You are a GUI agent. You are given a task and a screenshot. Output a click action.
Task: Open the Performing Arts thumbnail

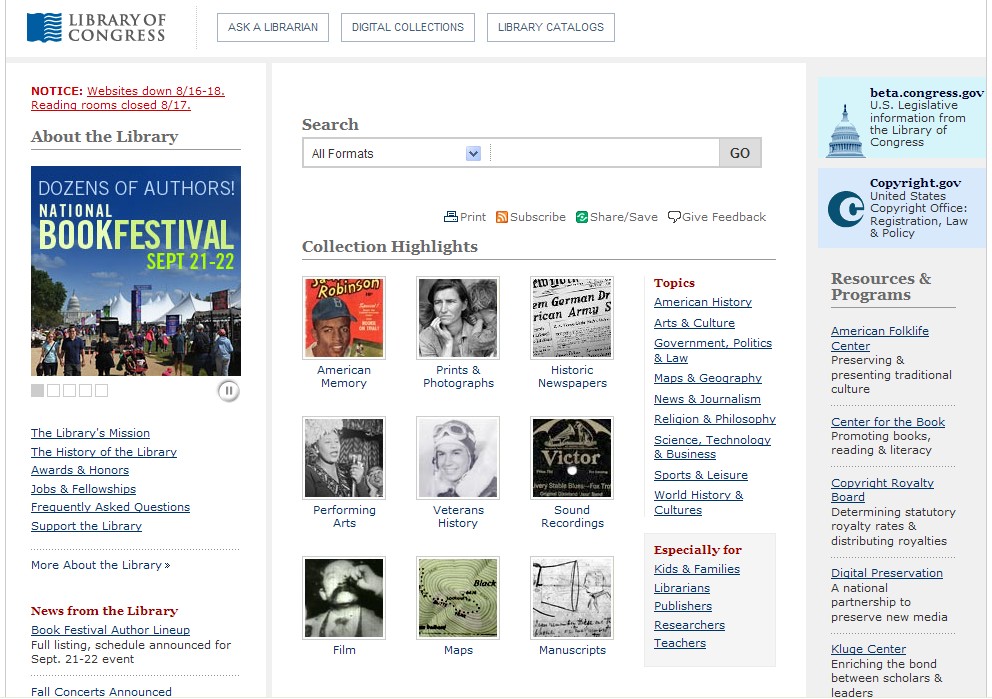[344, 457]
